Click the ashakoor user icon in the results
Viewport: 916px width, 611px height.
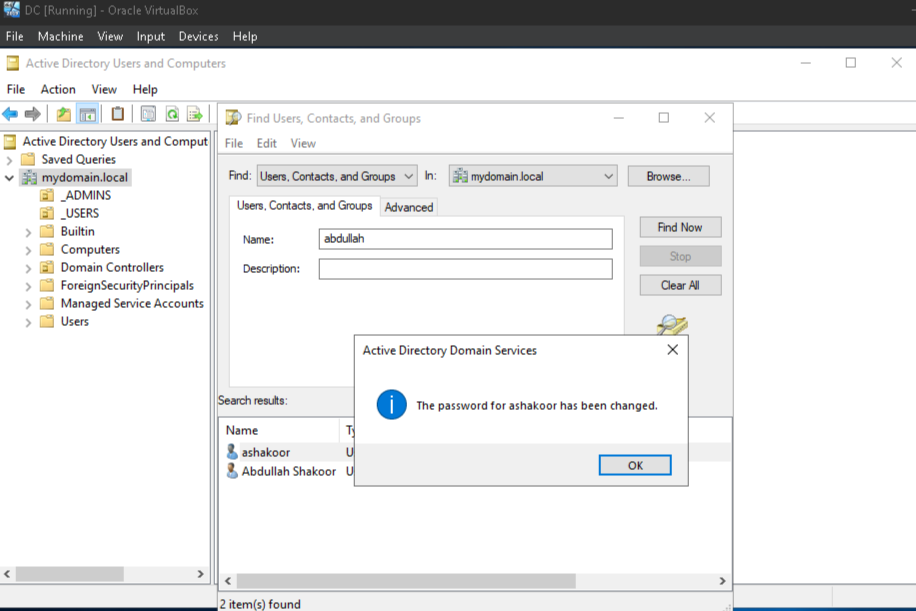click(x=232, y=452)
